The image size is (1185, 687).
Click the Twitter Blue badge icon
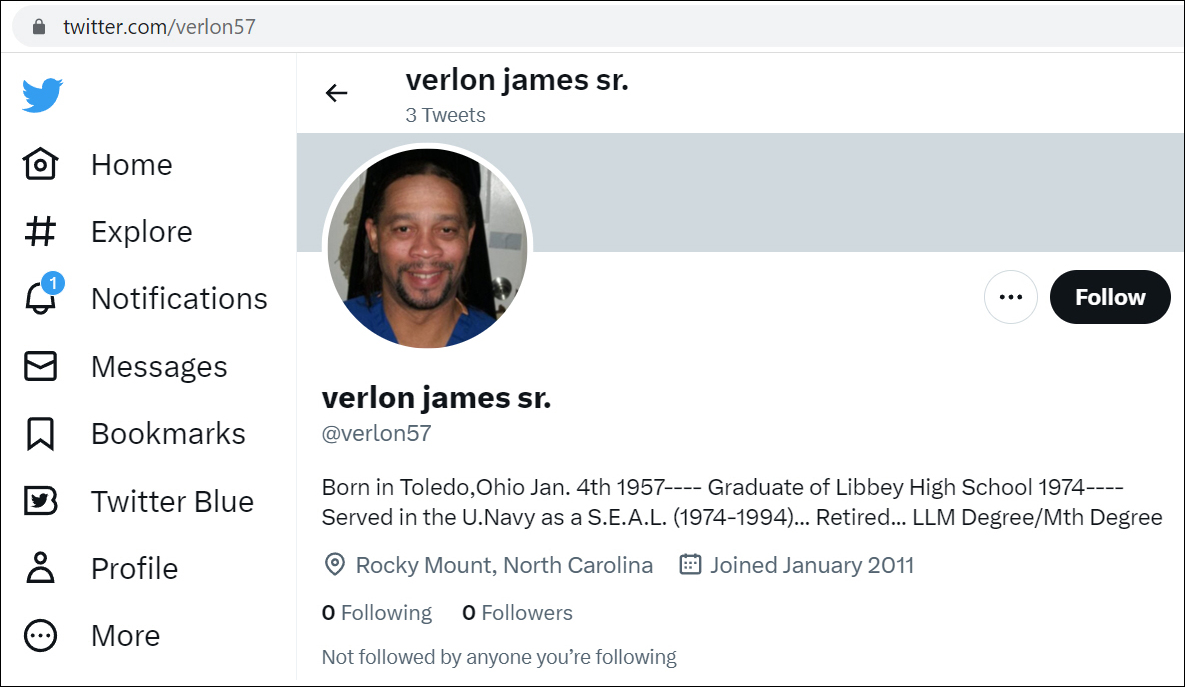coord(41,501)
